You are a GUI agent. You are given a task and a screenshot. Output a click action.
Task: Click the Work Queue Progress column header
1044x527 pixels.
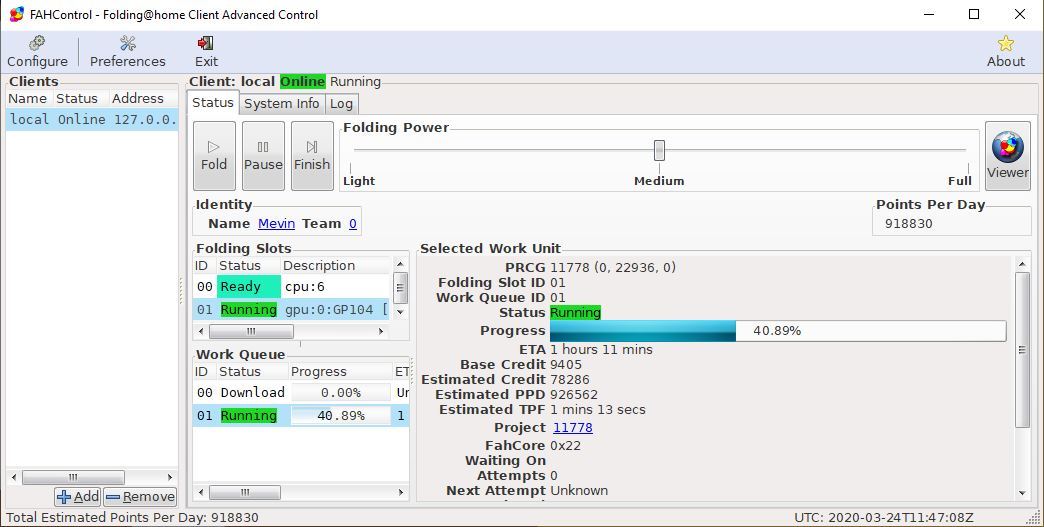[340, 371]
